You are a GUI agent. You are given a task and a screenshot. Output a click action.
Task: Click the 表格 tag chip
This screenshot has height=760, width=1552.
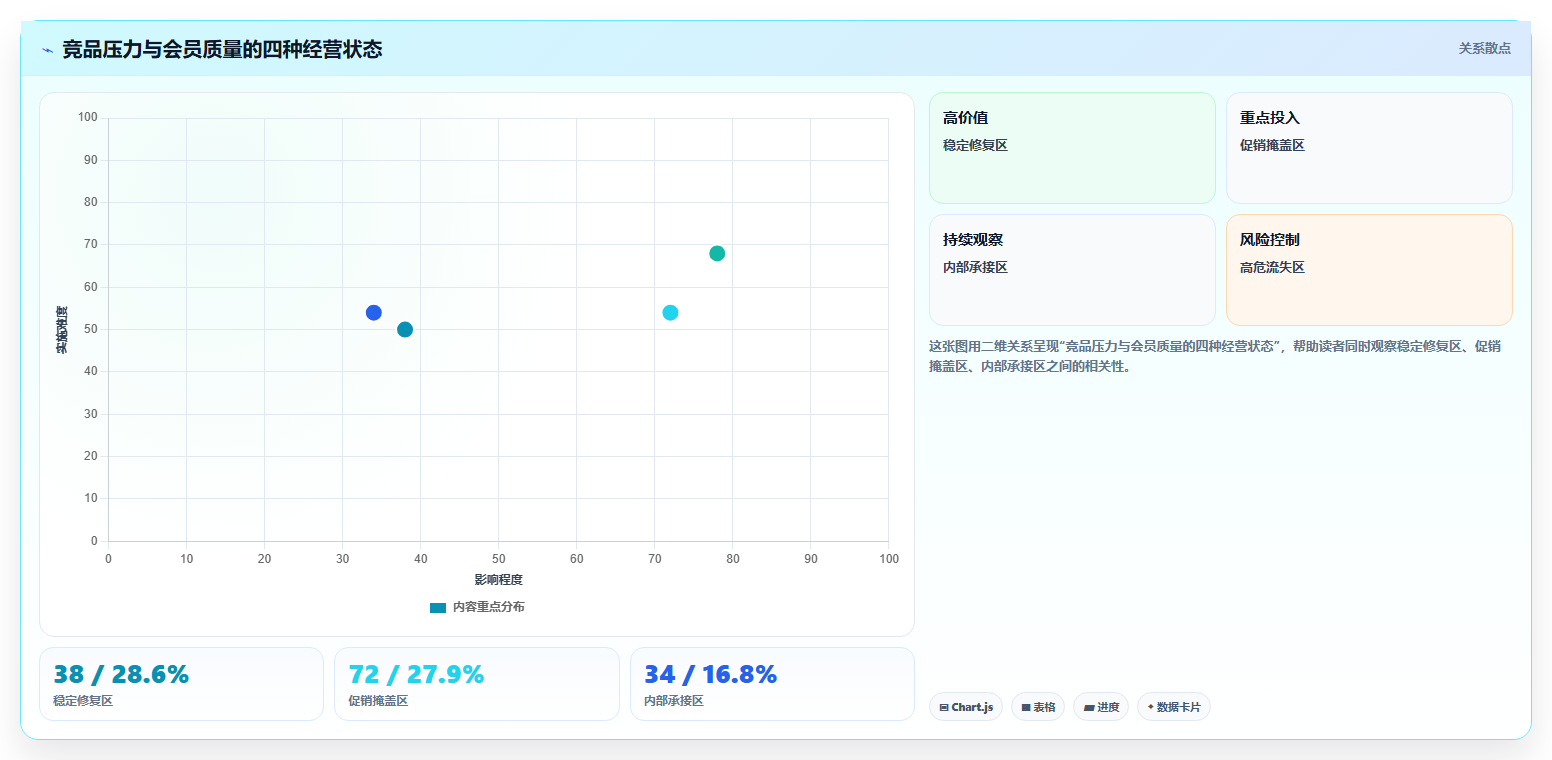click(x=1038, y=707)
